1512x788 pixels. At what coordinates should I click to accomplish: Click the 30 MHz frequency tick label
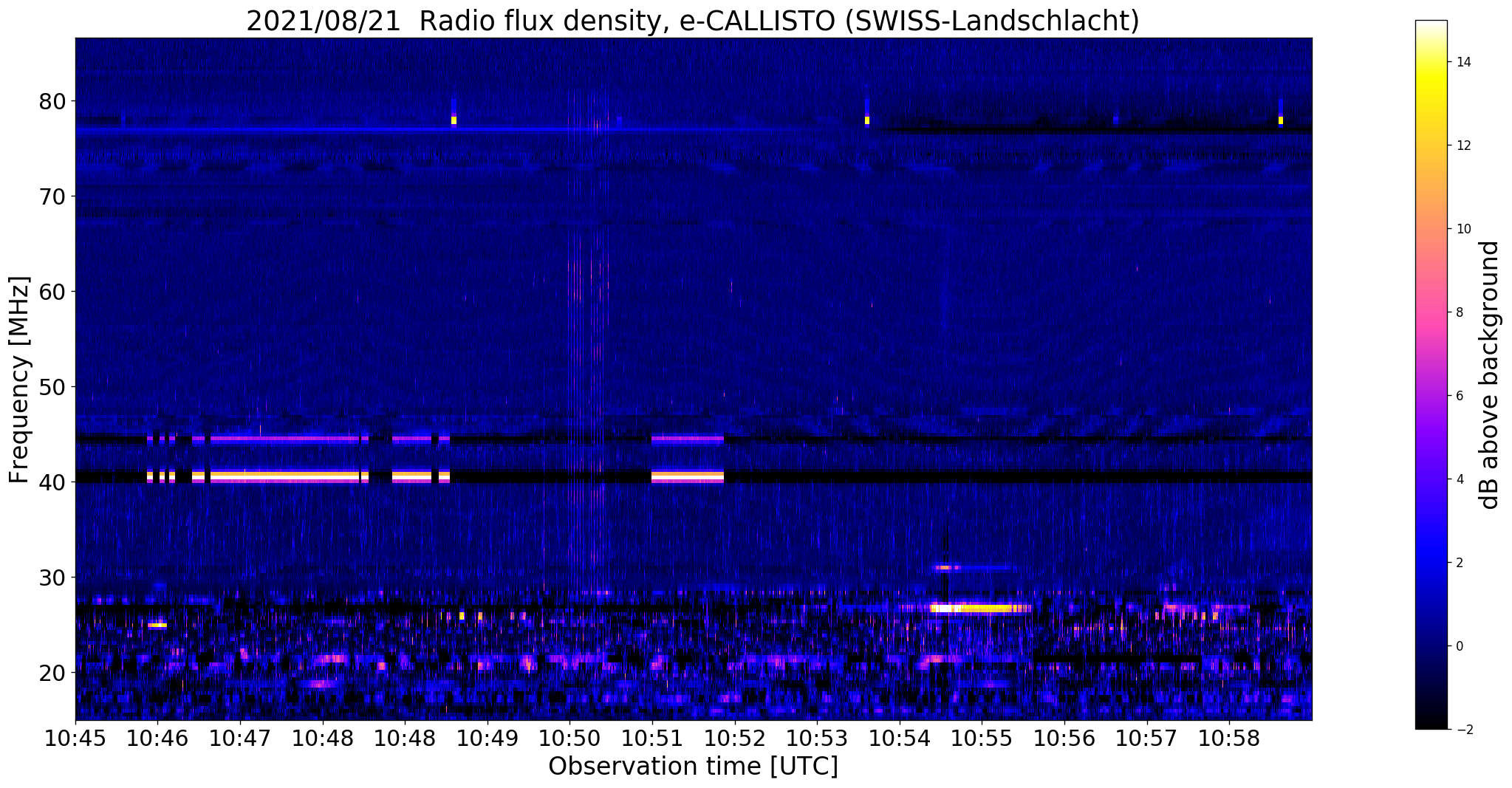52,578
